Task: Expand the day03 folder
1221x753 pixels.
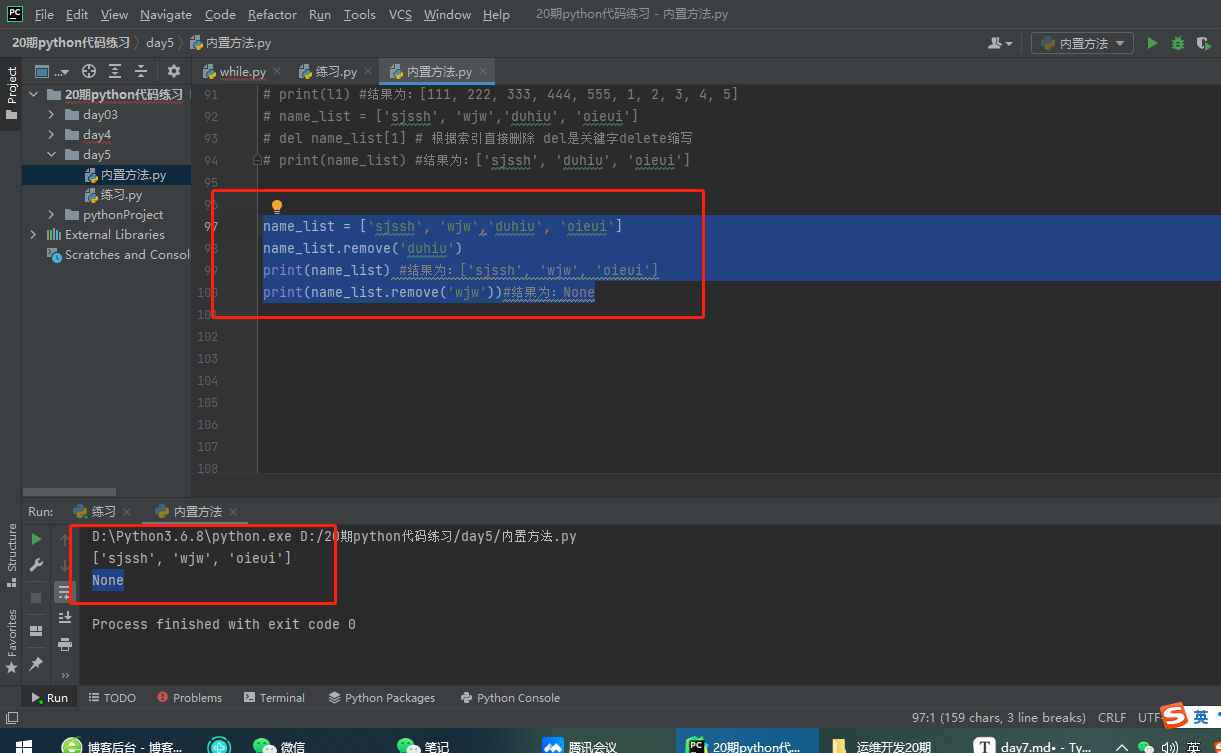Action: [51, 115]
